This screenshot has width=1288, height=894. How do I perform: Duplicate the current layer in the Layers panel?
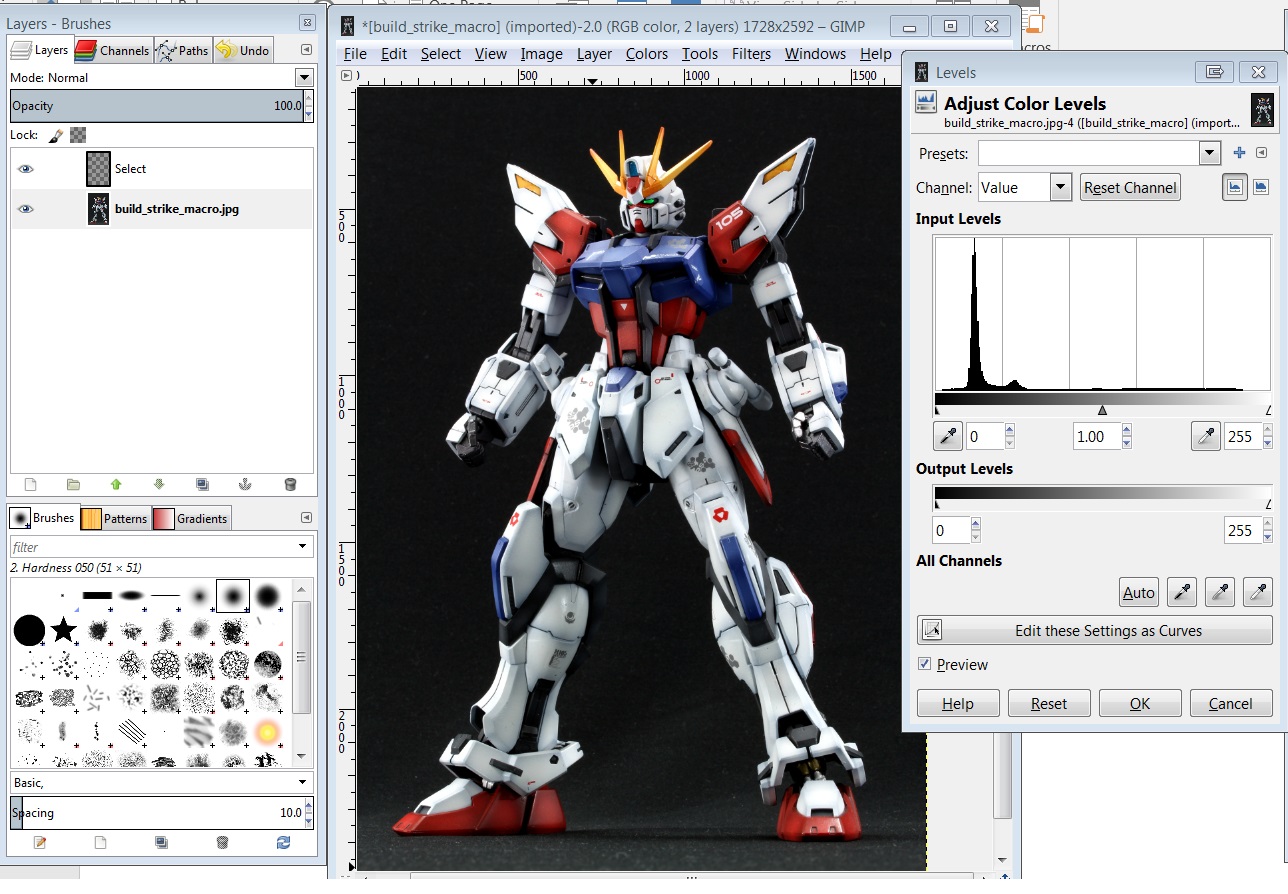click(203, 484)
